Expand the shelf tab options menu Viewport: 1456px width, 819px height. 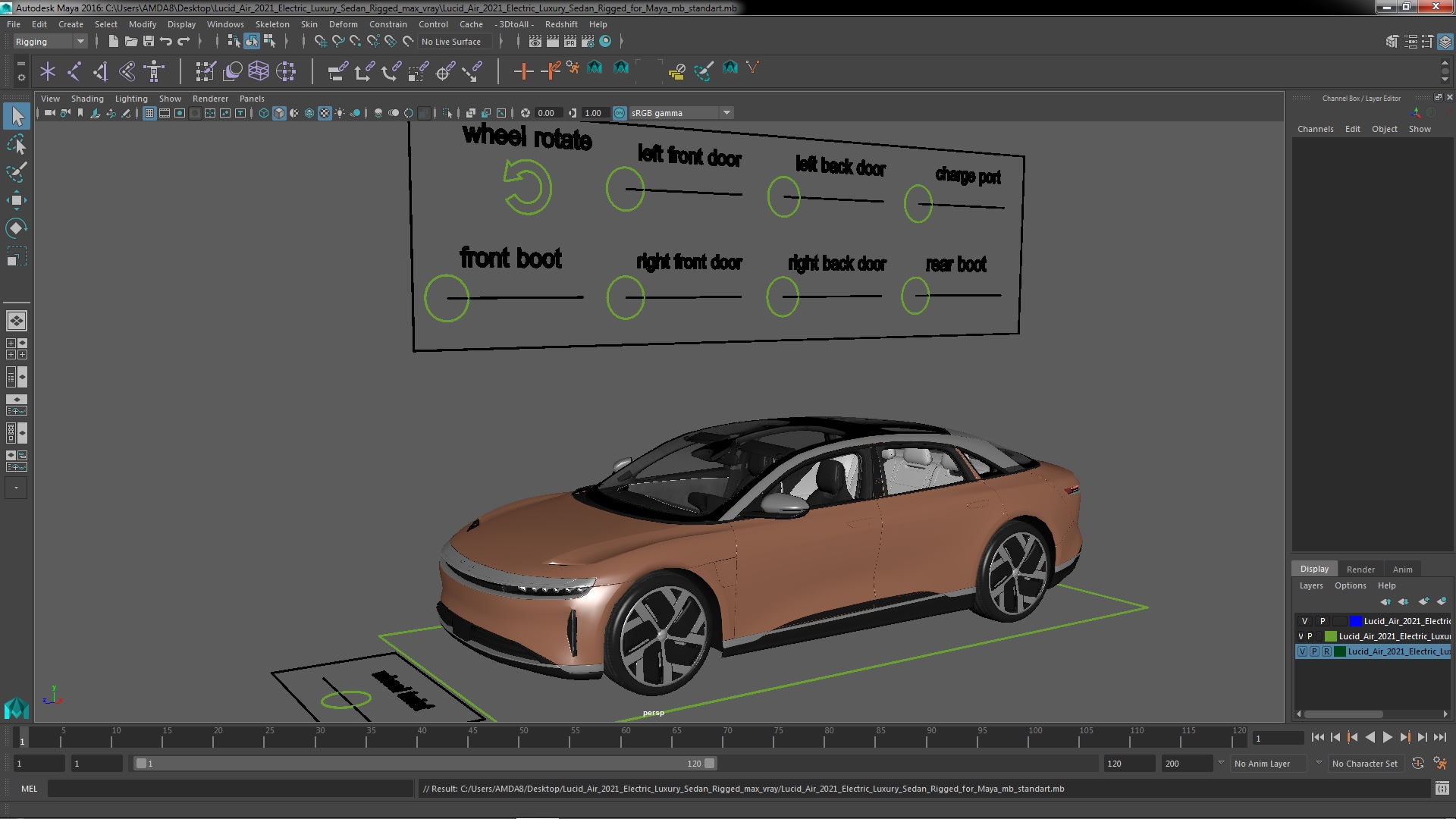[20, 77]
